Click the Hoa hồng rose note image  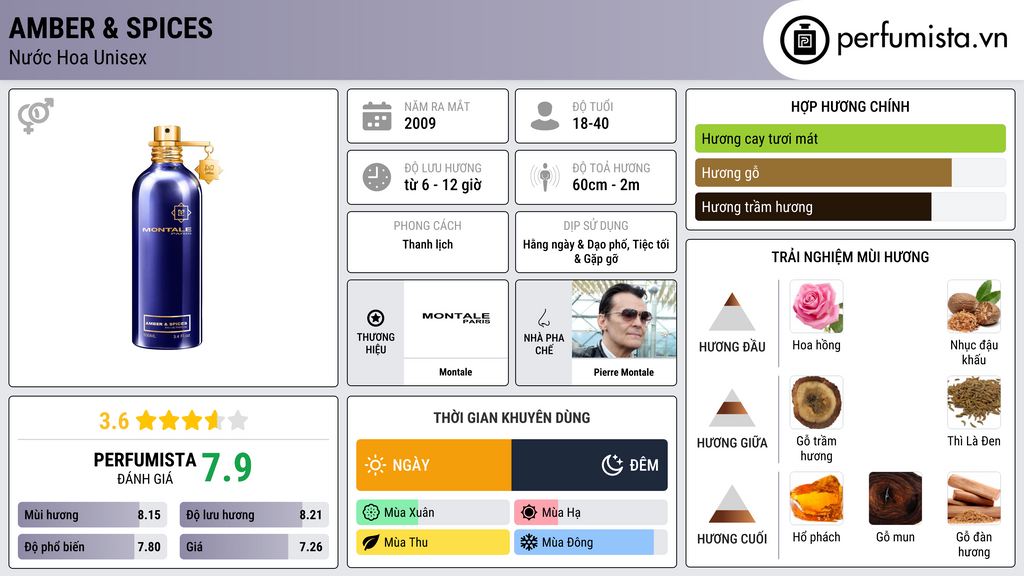[x=816, y=306]
